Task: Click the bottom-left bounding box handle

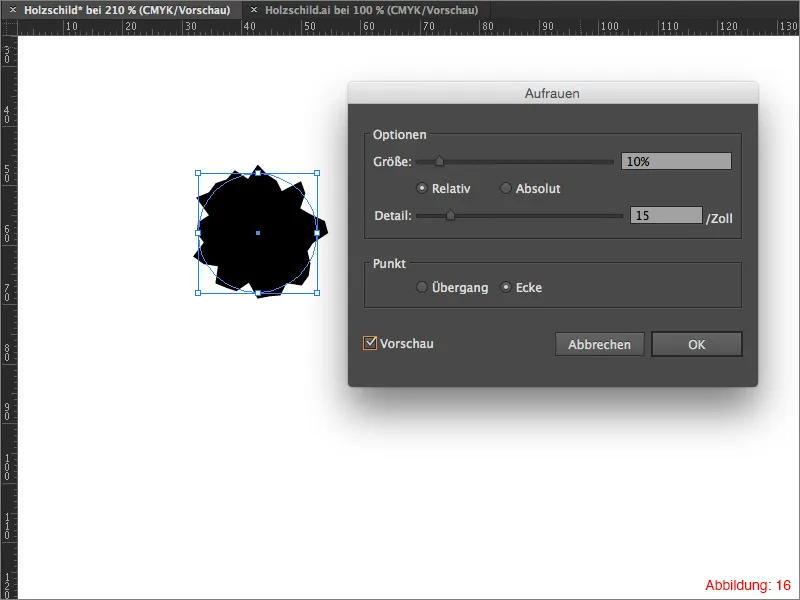Action: tap(198, 293)
